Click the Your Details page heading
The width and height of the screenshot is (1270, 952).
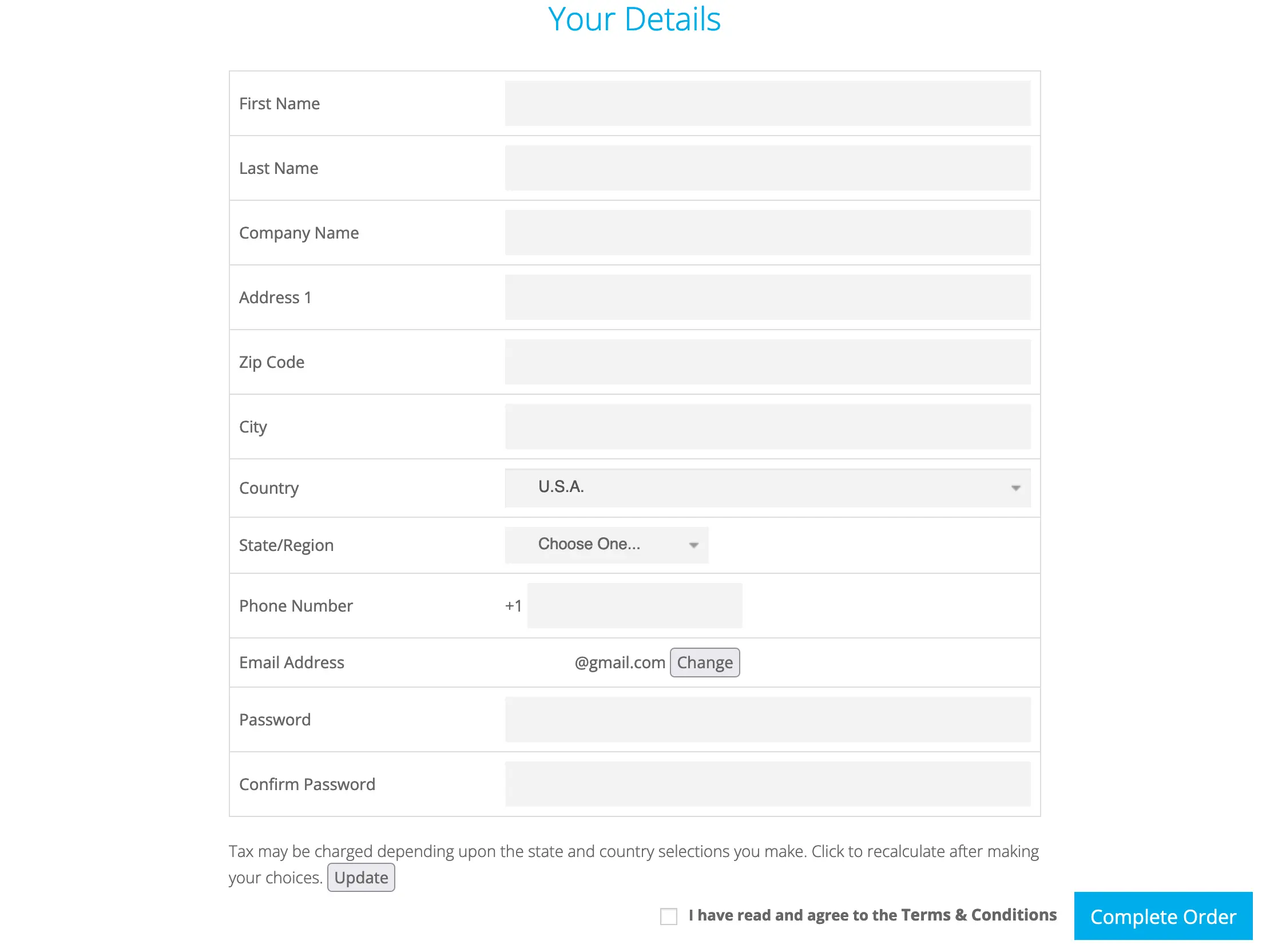click(634, 19)
